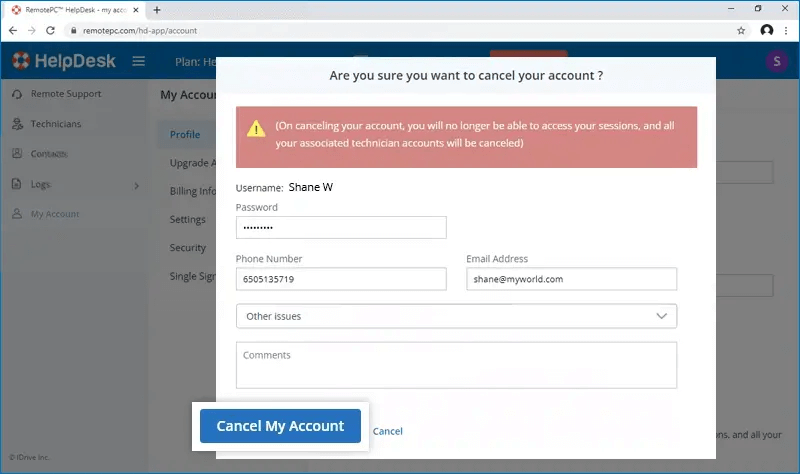Screen dimensions: 800x474
Task: Open Remote Support in sidebar
Action: 64,94
